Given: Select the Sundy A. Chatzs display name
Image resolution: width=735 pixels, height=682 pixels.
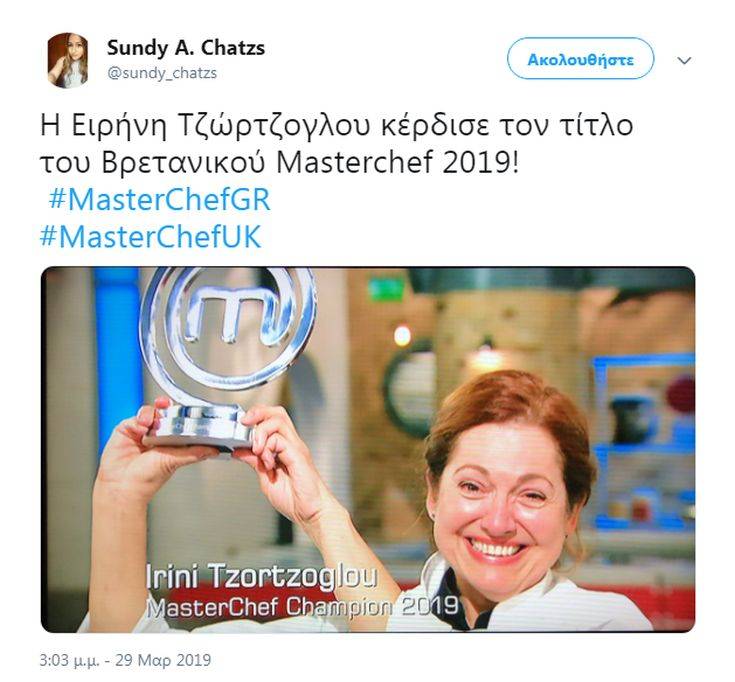Looking at the screenshot, I should coord(186,48).
